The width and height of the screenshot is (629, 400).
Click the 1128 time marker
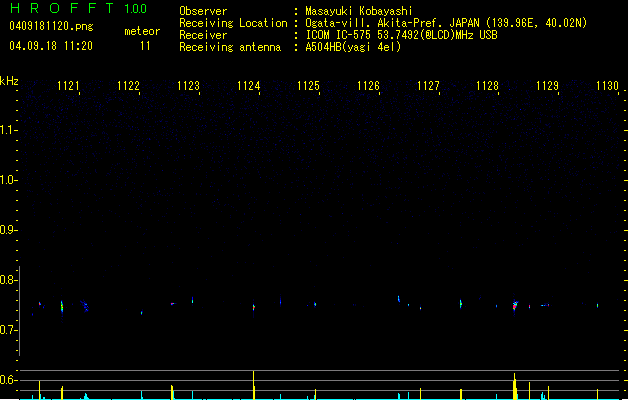tap(487, 86)
